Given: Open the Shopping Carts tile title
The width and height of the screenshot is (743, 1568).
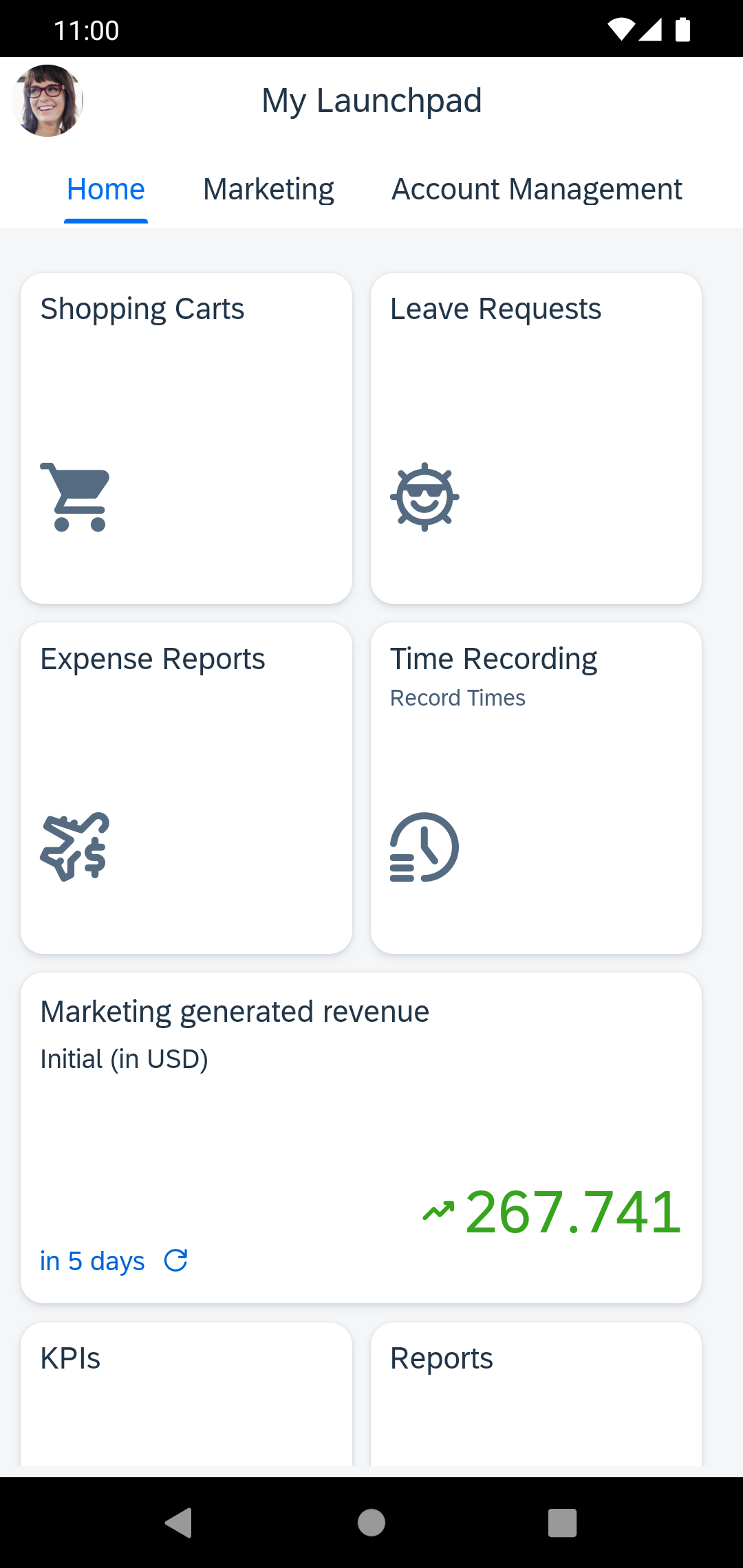Looking at the screenshot, I should pos(142,309).
